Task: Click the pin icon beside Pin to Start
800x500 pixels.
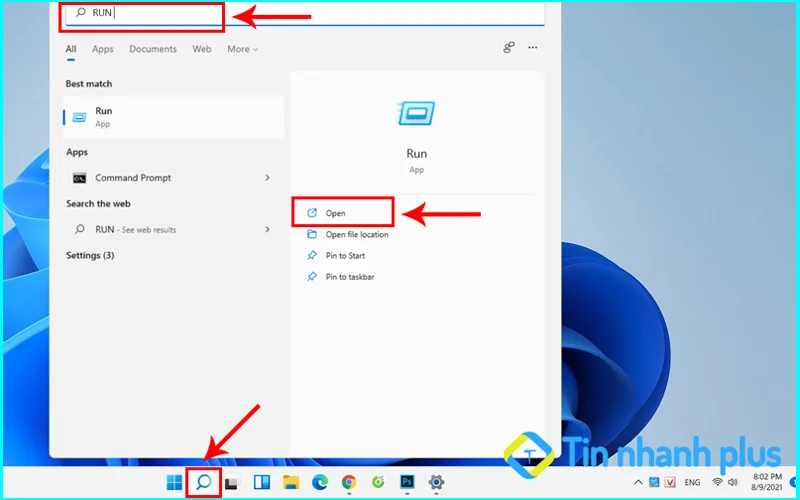Action: pyautogui.click(x=311, y=256)
